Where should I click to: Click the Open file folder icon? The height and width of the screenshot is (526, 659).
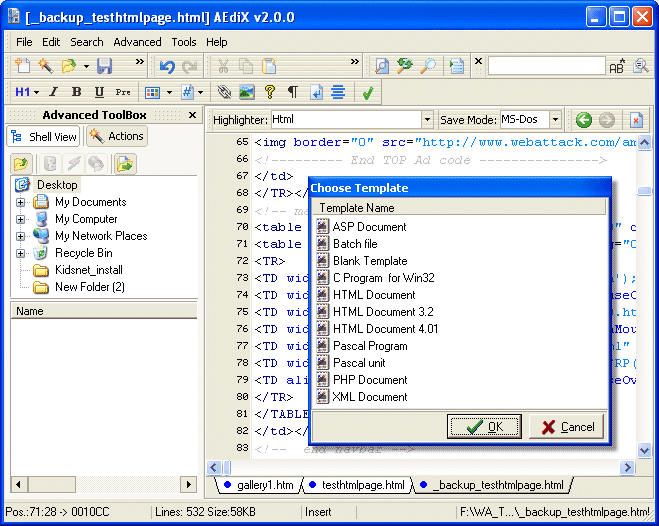pyautogui.click(x=69, y=66)
